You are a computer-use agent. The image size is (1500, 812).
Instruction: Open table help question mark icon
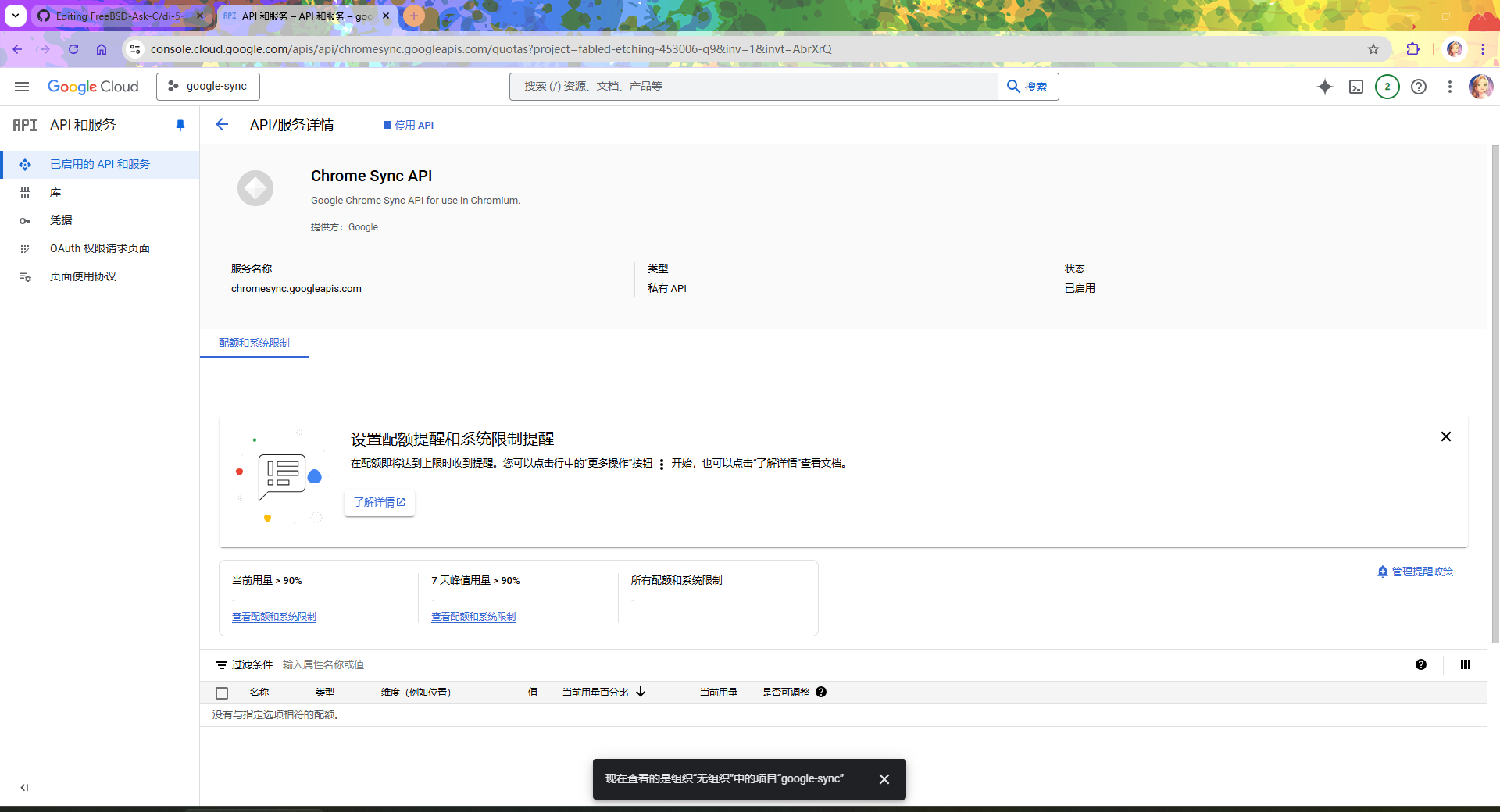coord(1421,664)
